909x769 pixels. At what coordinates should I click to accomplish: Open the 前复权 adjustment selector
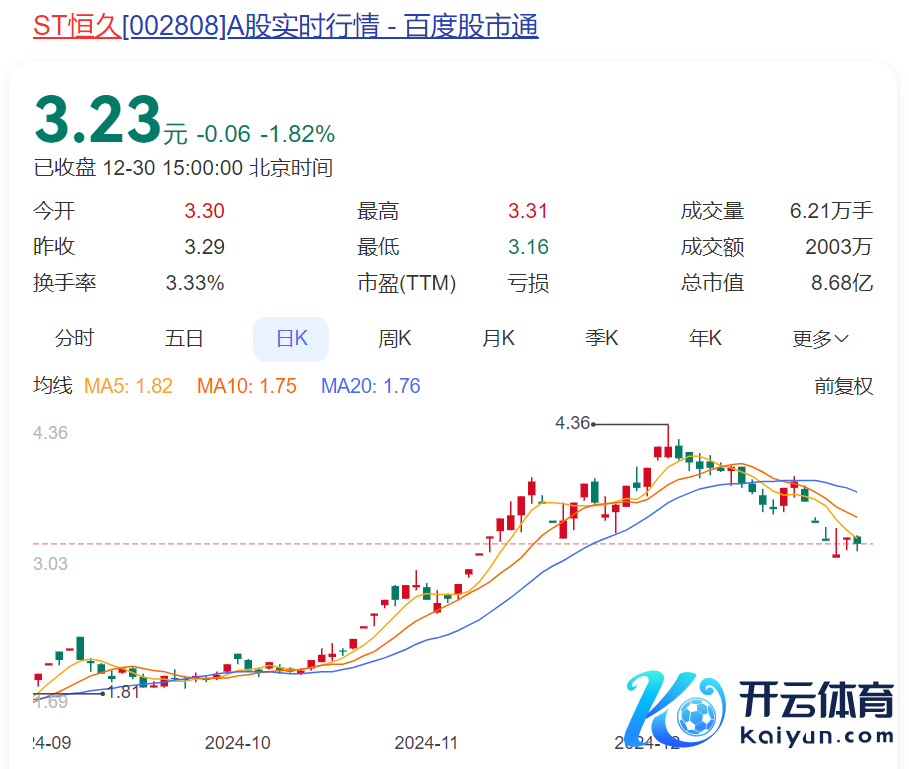click(843, 386)
